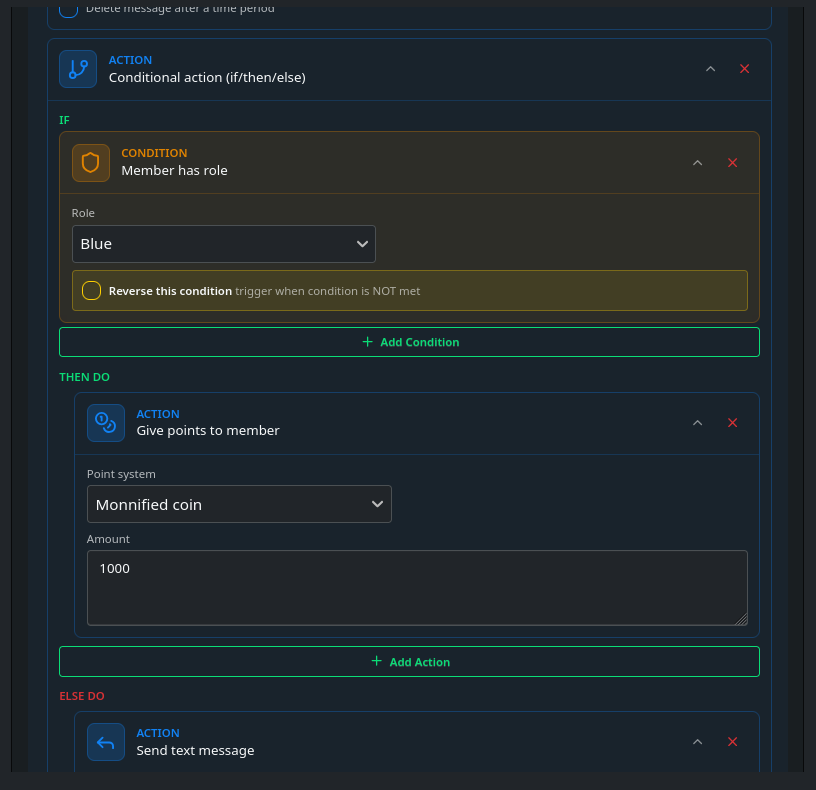The image size is (816, 790).
Task: Collapse the Conditional action panel
Action: [x=711, y=69]
